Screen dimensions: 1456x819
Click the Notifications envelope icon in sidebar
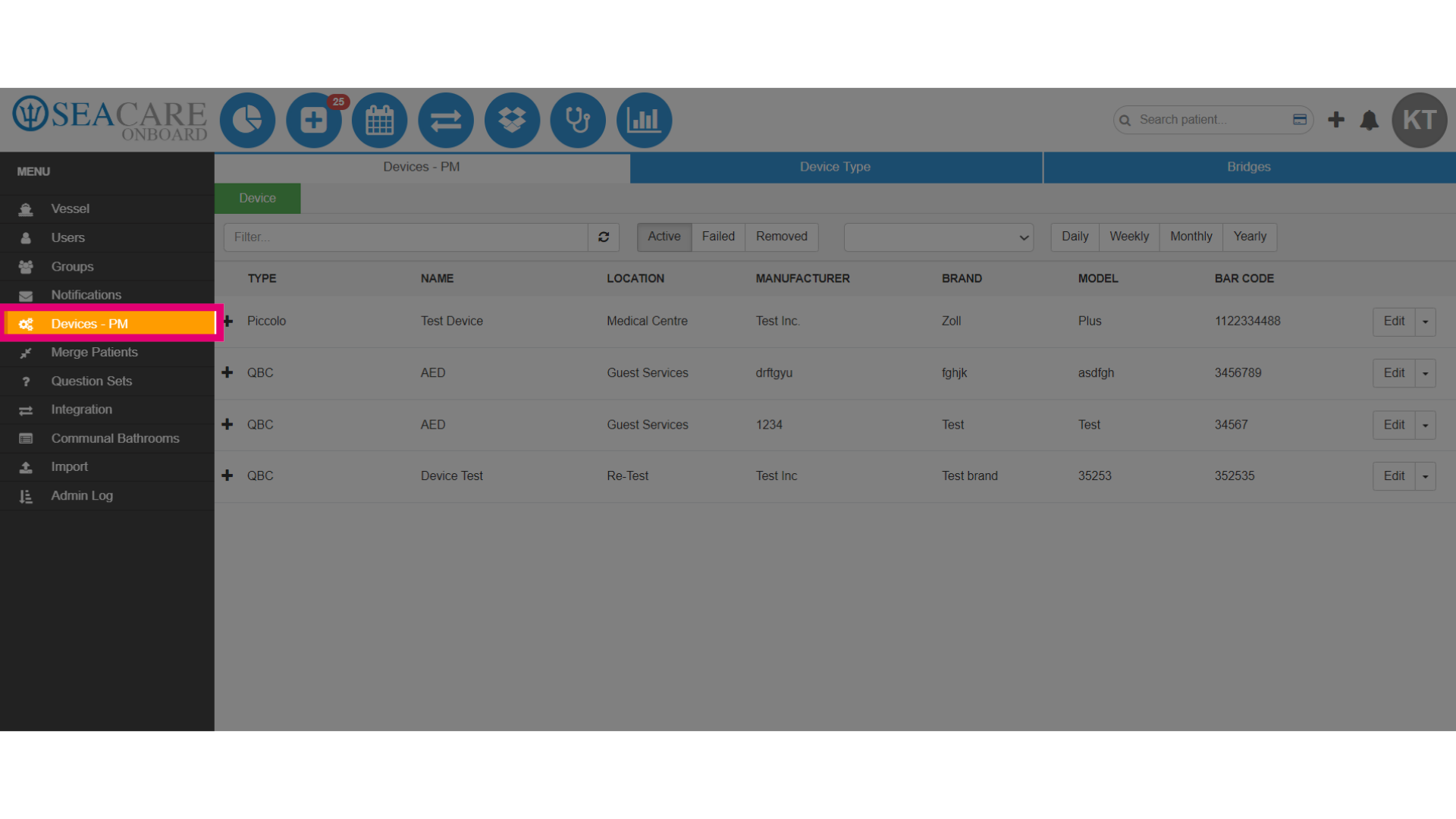click(26, 296)
